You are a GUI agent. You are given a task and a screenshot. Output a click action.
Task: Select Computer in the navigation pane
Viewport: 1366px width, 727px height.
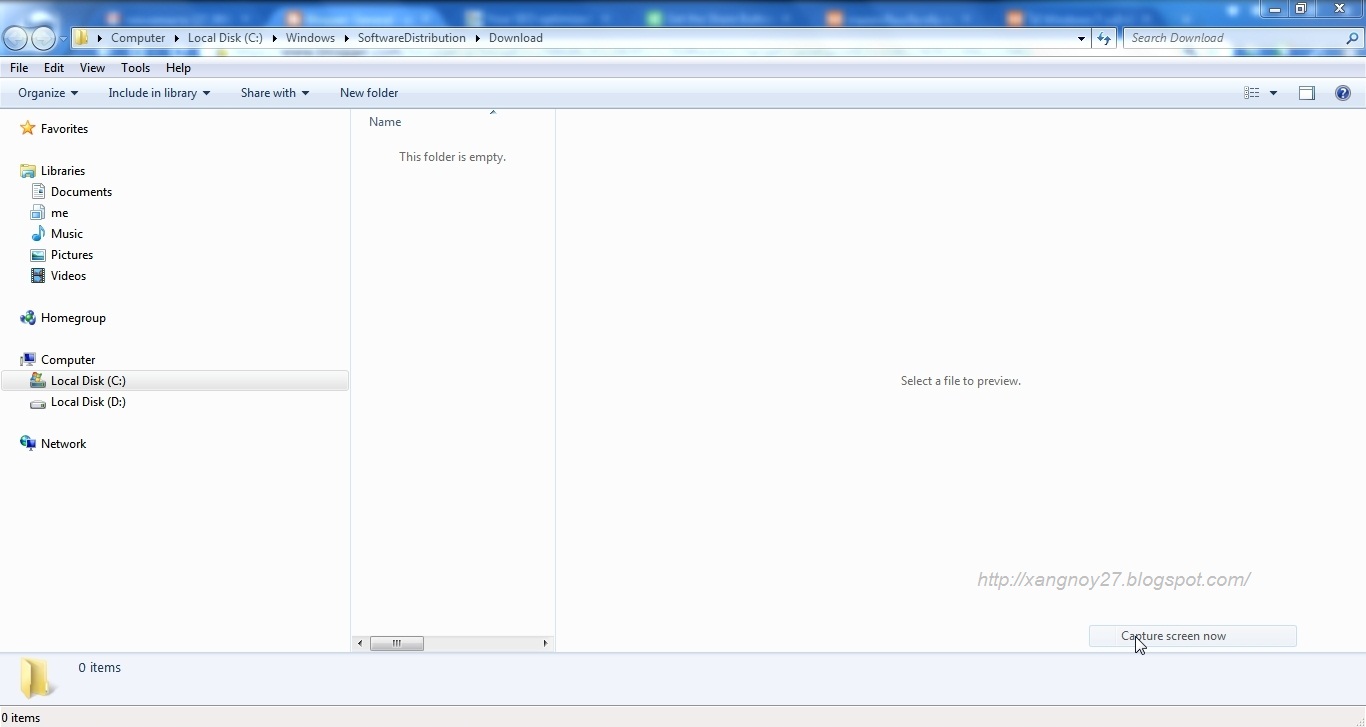point(68,360)
